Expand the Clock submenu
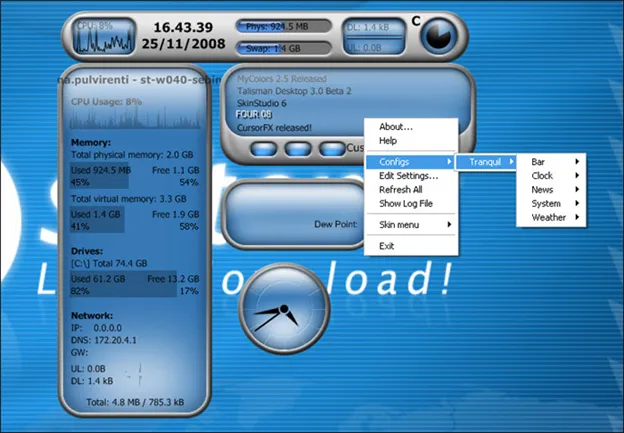The height and width of the screenshot is (433, 624). pos(551,176)
